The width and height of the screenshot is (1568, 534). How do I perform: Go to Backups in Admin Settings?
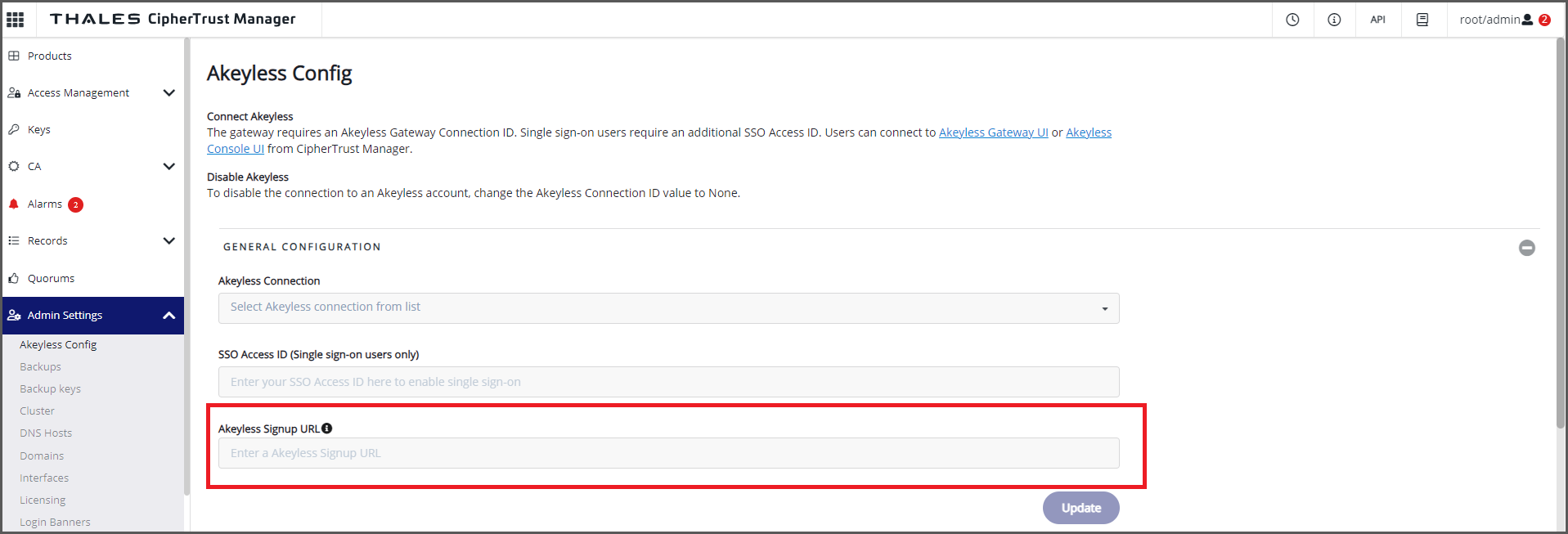pos(40,367)
